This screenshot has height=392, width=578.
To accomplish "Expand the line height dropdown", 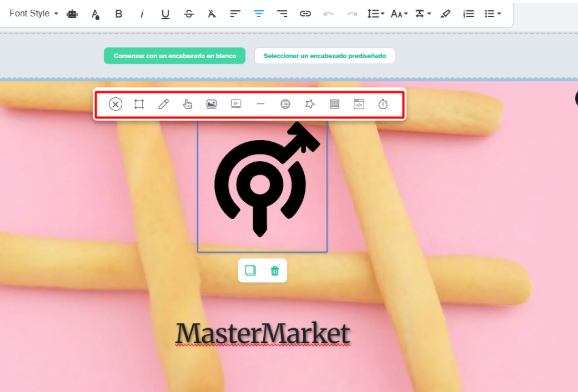I will [375, 14].
